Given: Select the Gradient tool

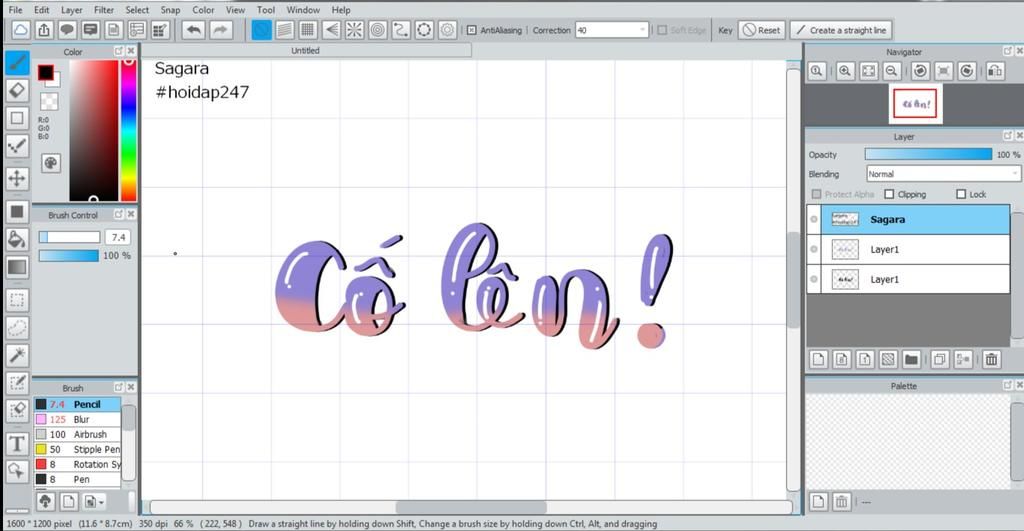Looking at the screenshot, I should pos(18,266).
